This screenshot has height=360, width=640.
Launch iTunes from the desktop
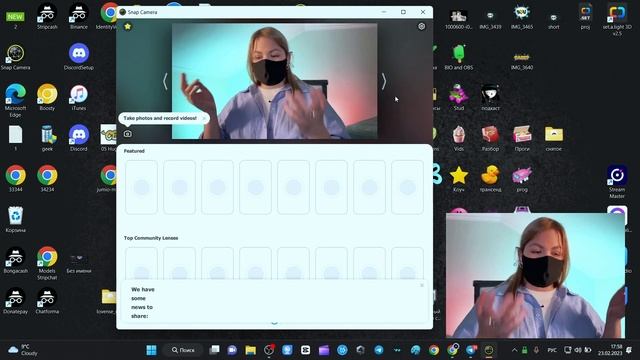(79, 98)
